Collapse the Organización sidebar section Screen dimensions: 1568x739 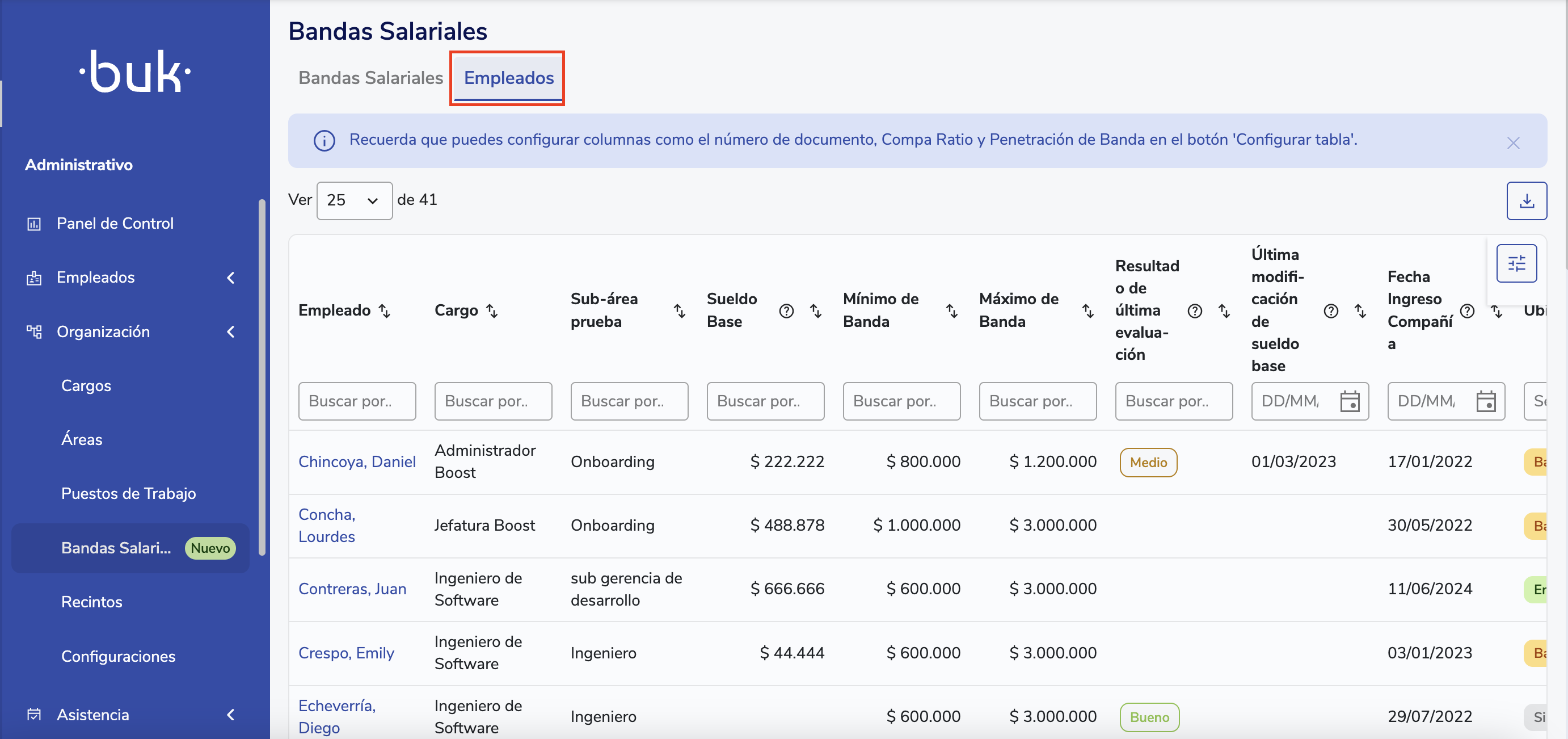[231, 332]
